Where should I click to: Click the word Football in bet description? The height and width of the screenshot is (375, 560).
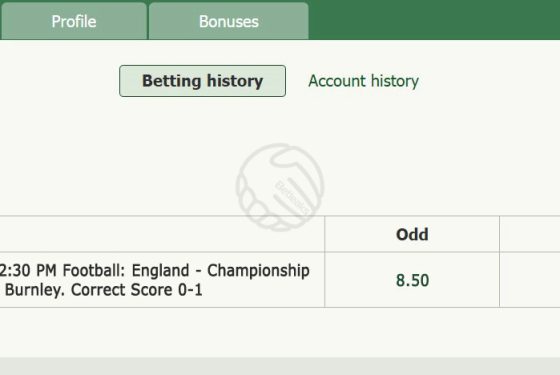tap(94, 270)
